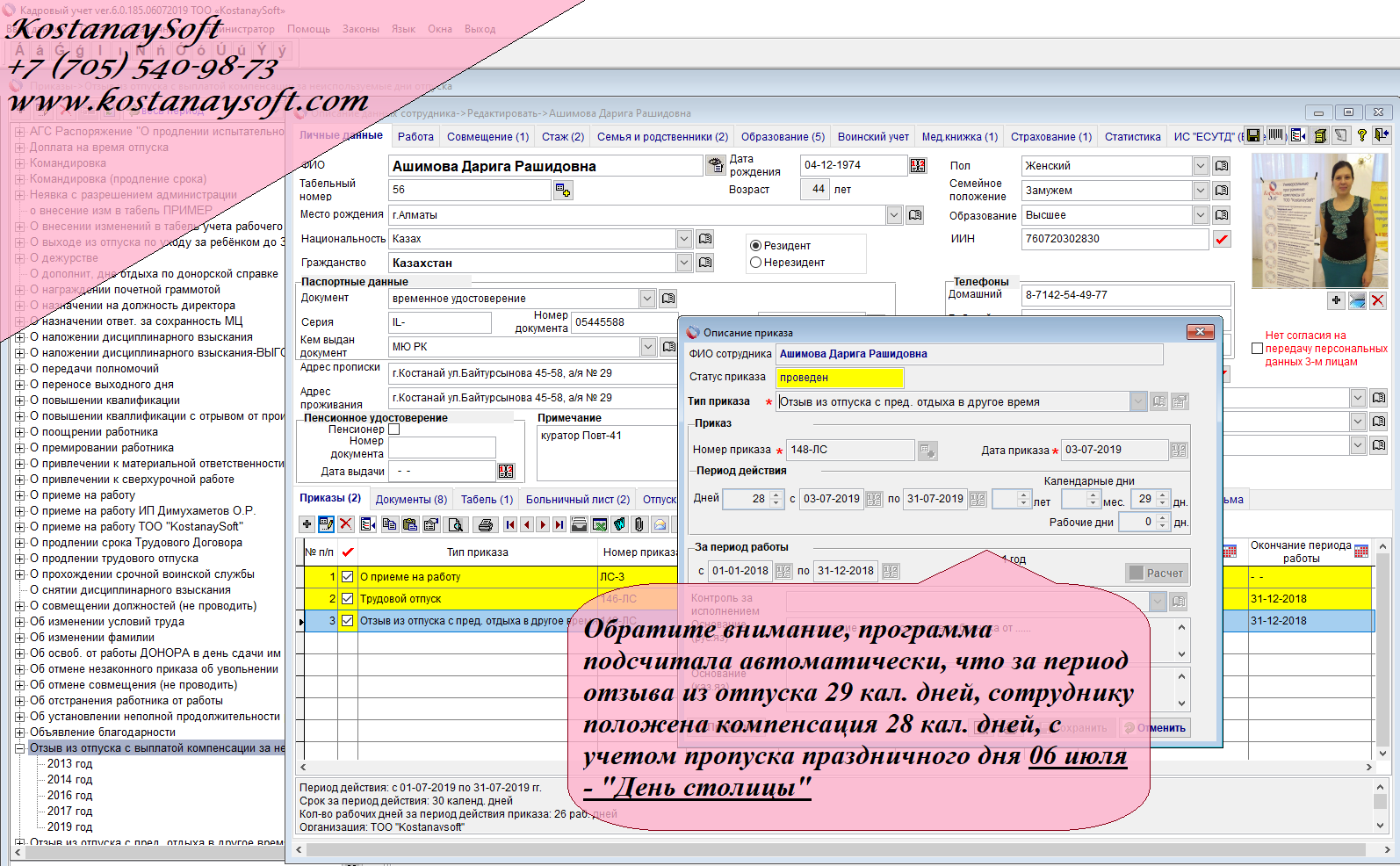Go to last record arrow

[559, 524]
